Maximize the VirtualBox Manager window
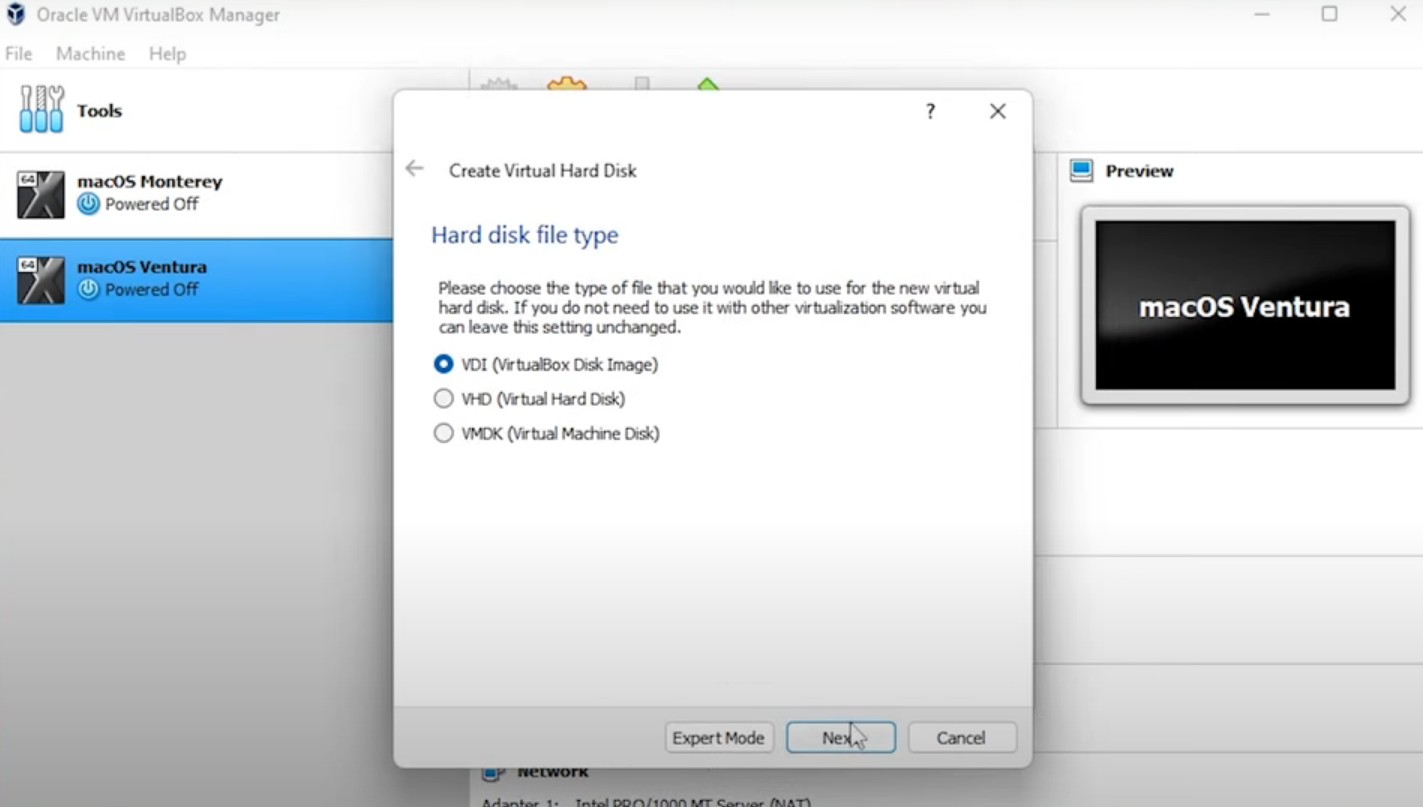Screen dimensions: 1423x807 pyautogui.click(x=1329, y=14)
